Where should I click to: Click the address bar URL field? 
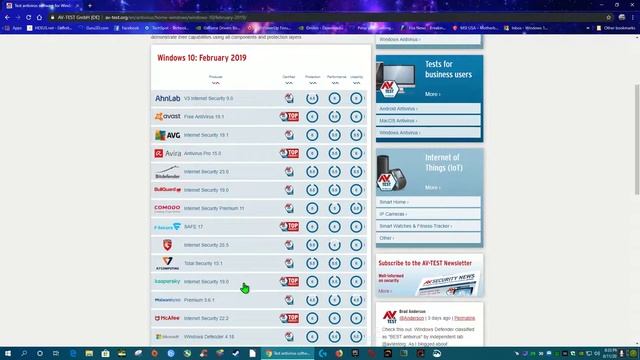[x=327, y=18]
